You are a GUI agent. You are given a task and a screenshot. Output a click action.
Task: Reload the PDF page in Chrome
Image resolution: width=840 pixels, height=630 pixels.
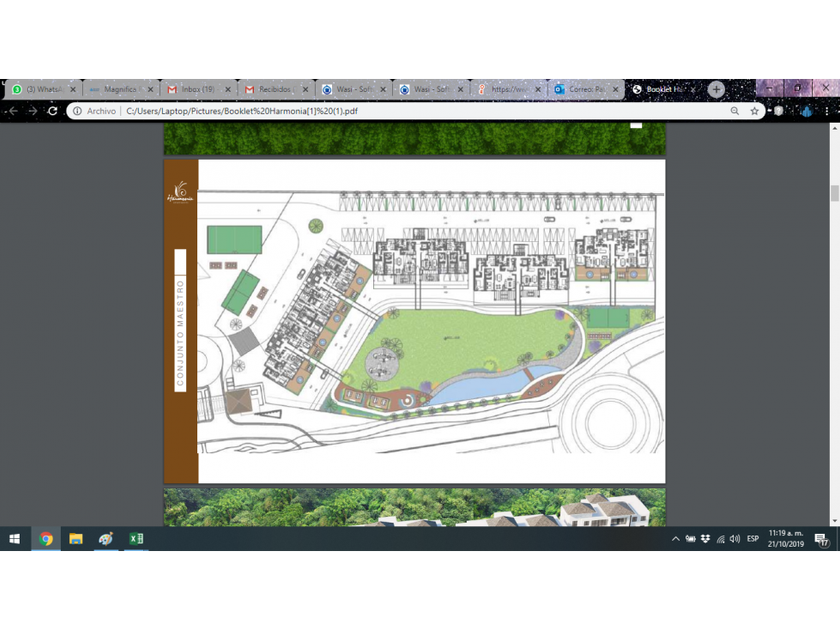(x=53, y=111)
